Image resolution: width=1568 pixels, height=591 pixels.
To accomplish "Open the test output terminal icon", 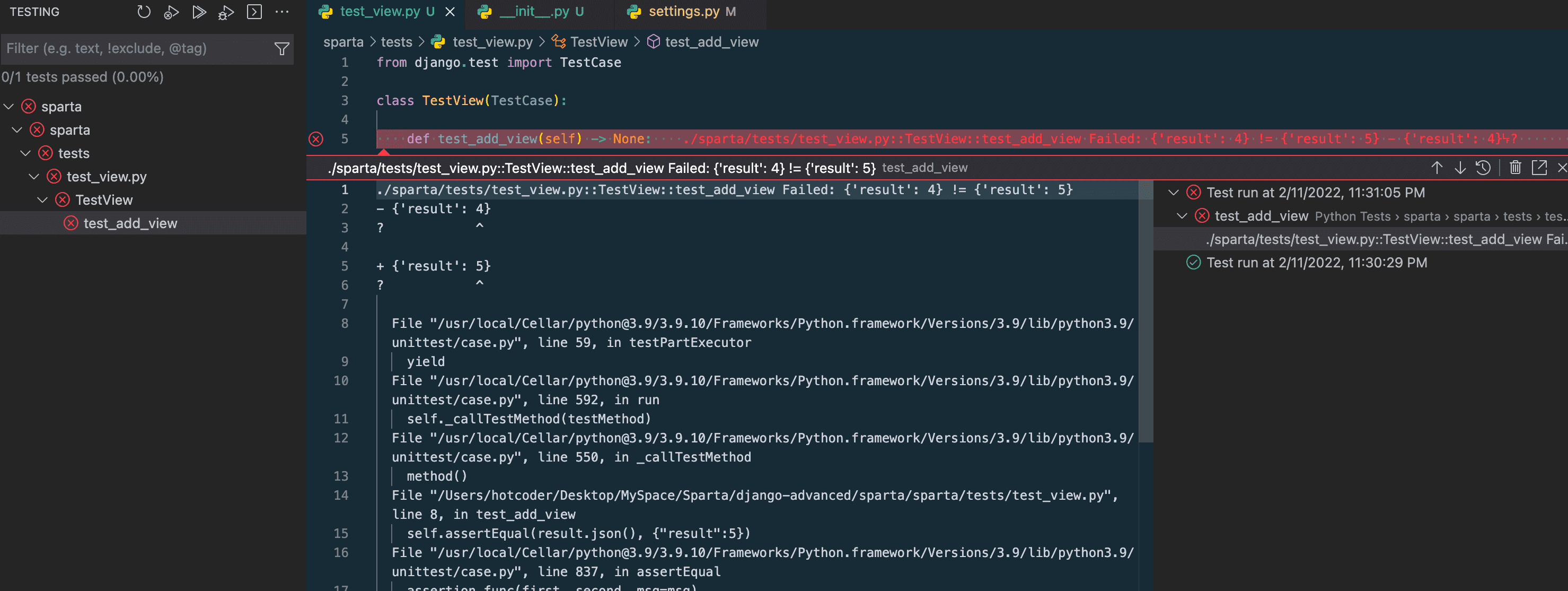I will [x=254, y=12].
